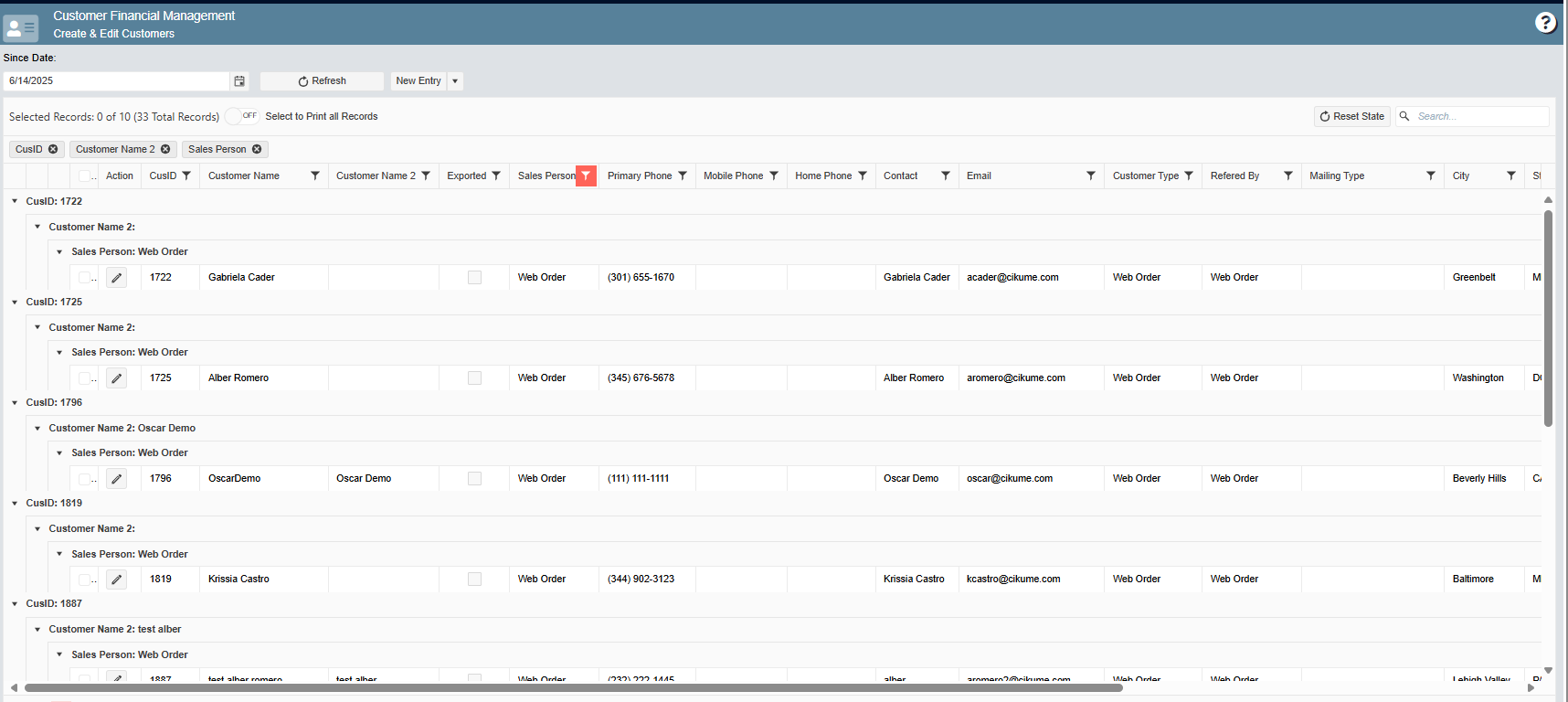Screen dimensions: 1568x702
Task: Click the active Sales Person filter icon
Action: pos(586,176)
